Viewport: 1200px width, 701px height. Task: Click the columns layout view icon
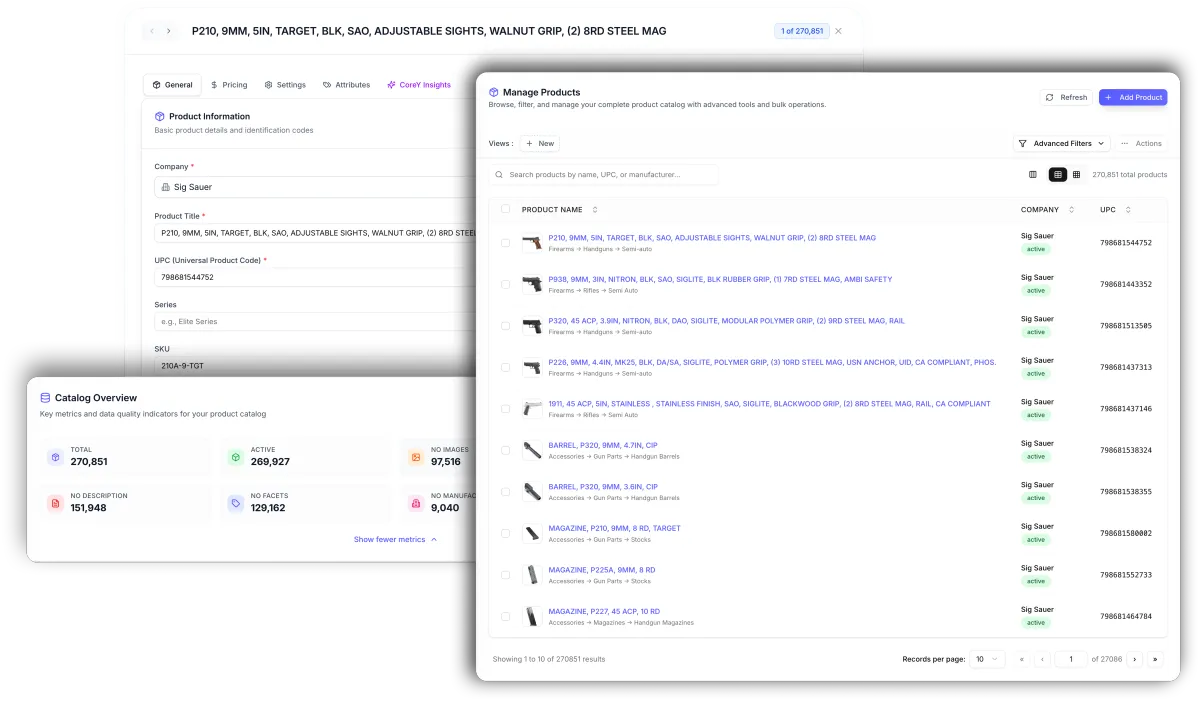coord(1033,174)
